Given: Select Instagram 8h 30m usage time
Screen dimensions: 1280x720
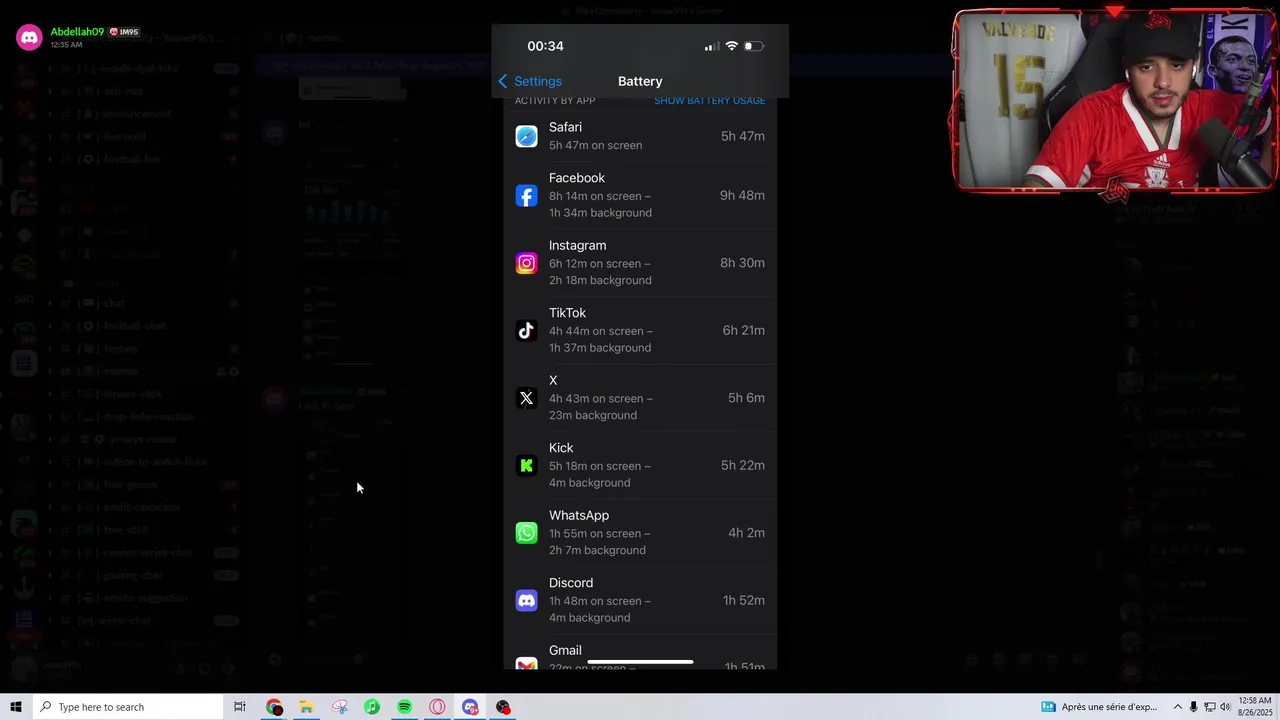Looking at the screenshot, I should tap(742, 263).
